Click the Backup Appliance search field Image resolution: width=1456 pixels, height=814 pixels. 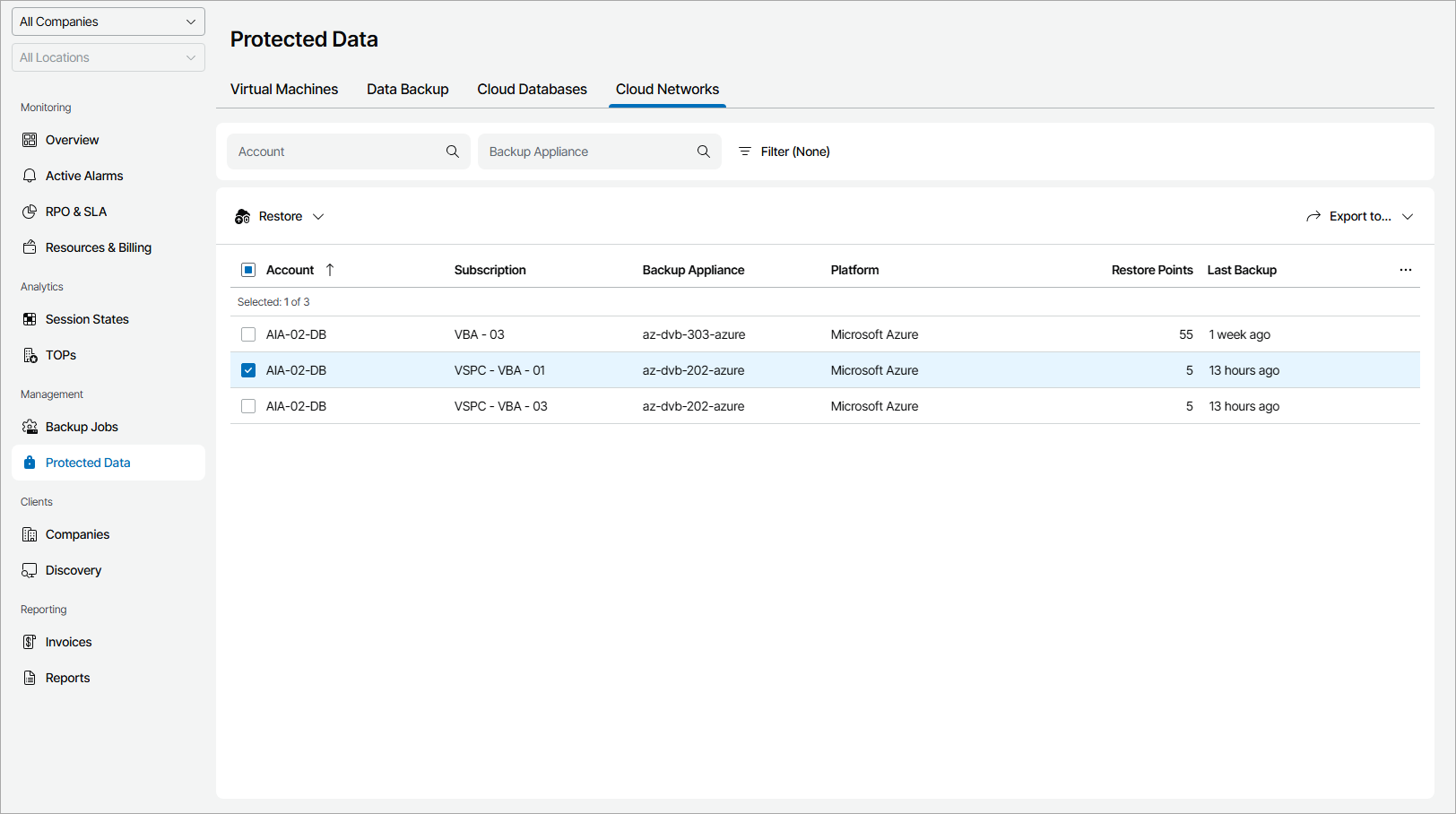pos(587,152)
